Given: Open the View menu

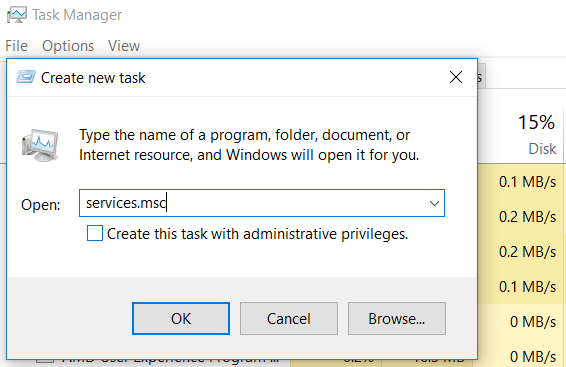Looking at the screenshot, I should click(124, 46).
